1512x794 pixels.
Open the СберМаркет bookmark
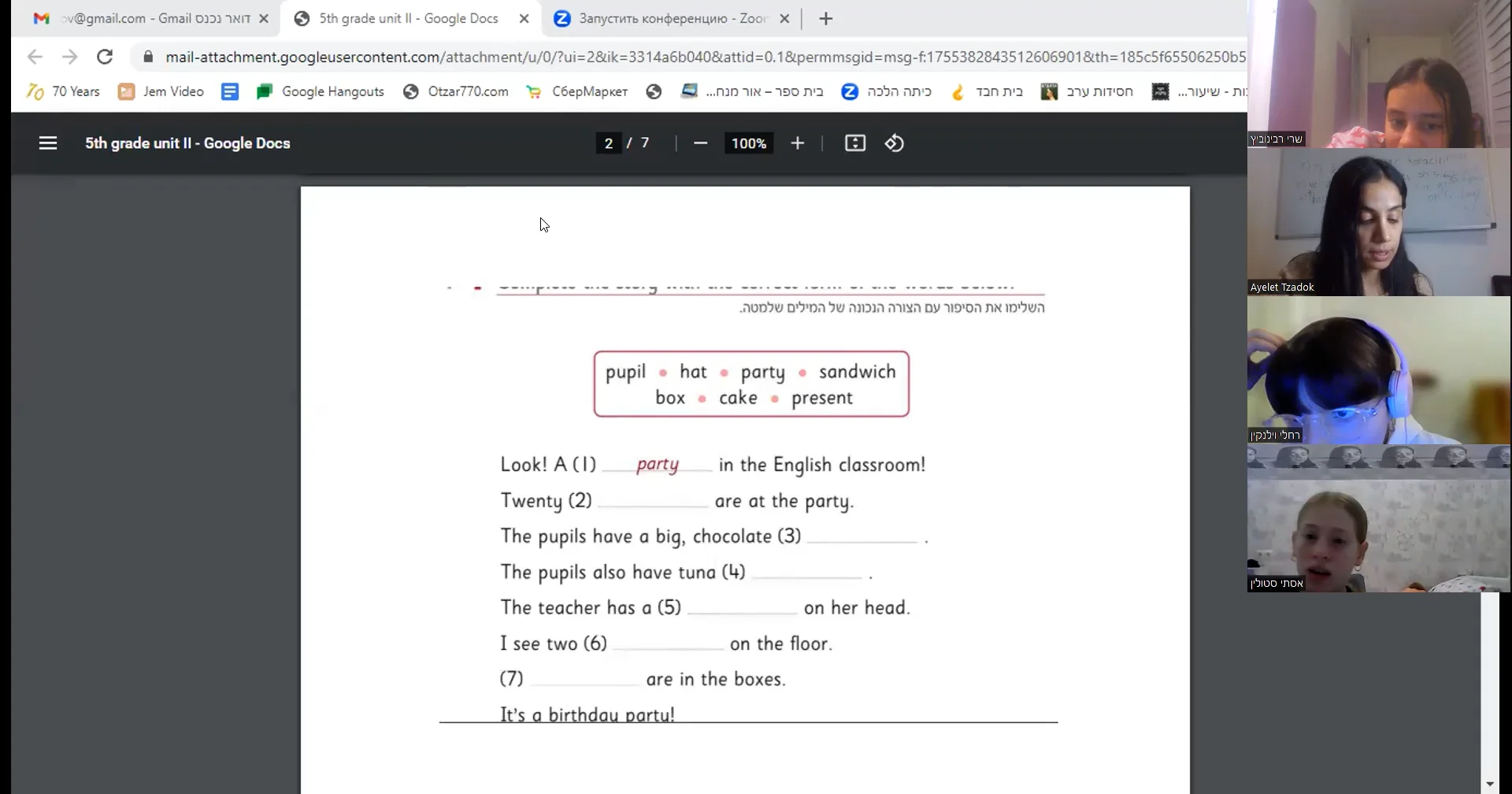576,91
